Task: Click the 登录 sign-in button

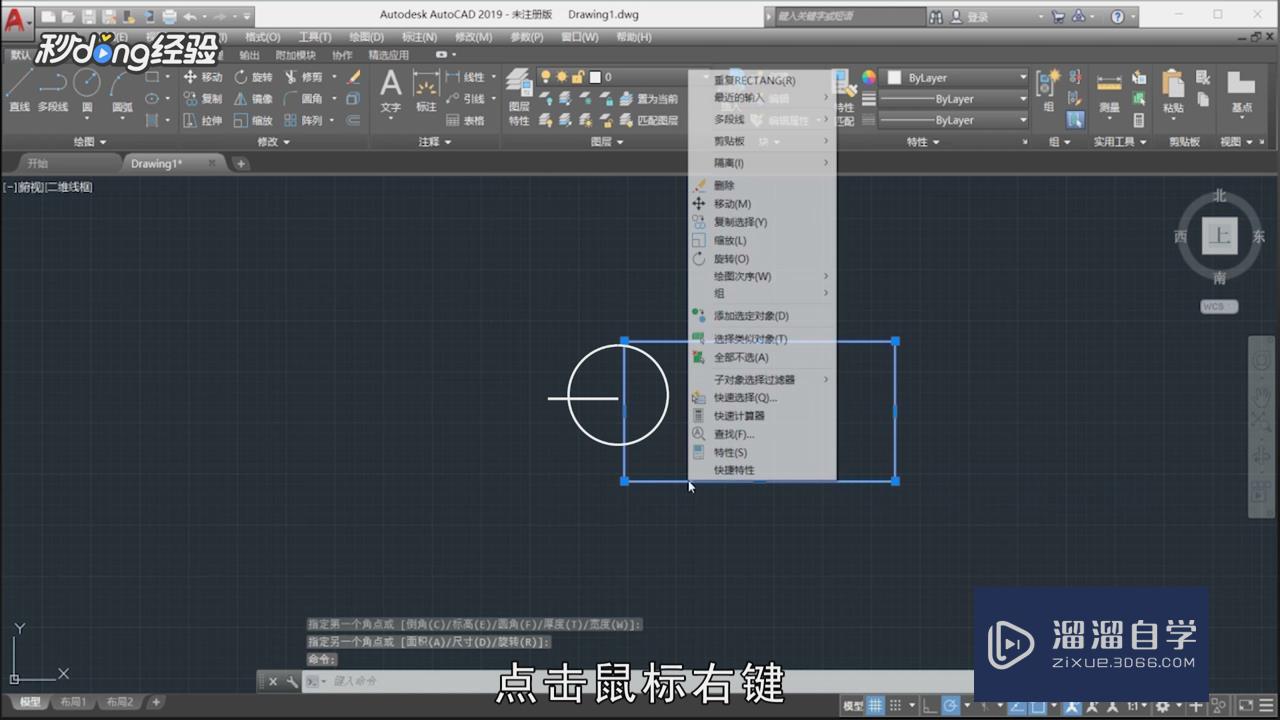Action: click(978, 17)
